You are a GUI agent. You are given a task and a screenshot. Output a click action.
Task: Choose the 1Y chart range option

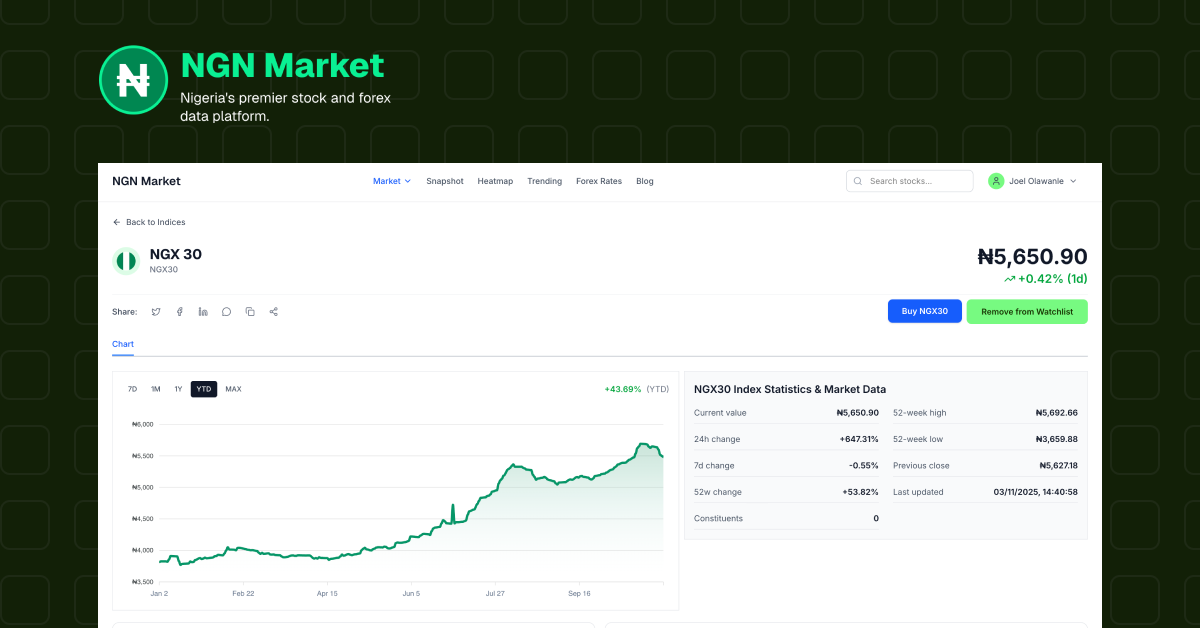point(178,389)
